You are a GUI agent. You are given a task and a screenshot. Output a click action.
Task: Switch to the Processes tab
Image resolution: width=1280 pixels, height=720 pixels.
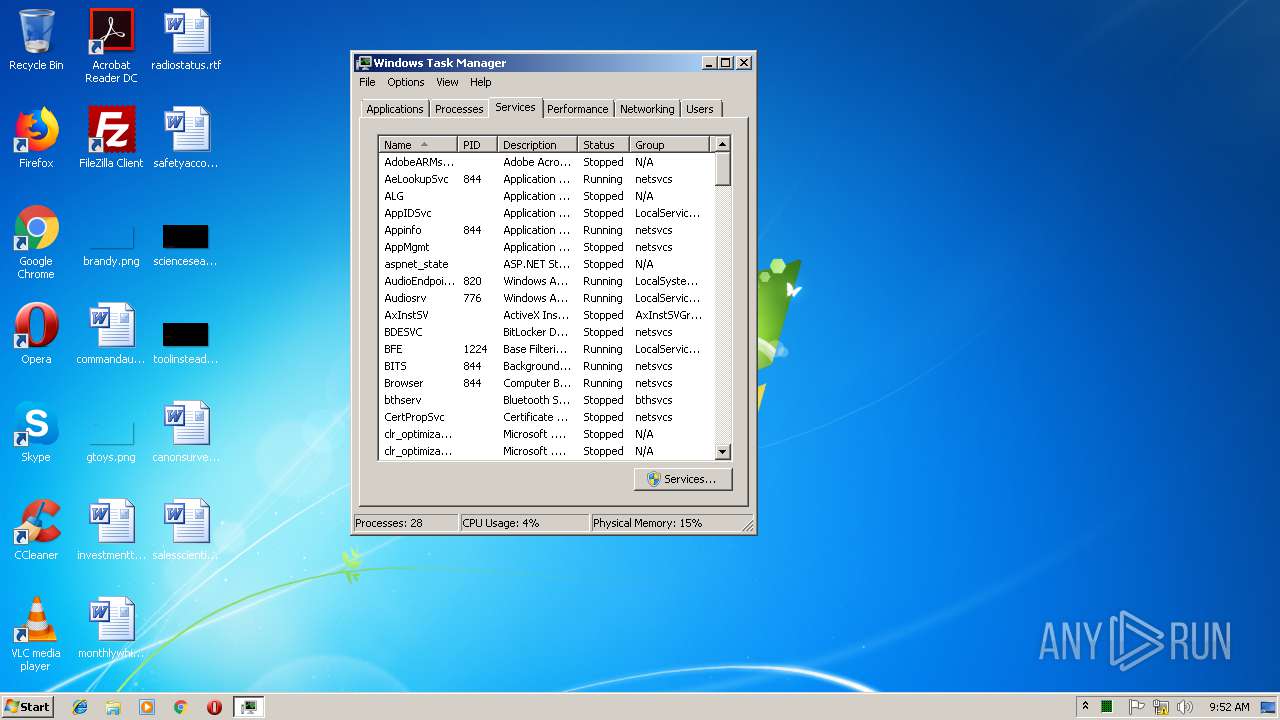tap(460, 109)
